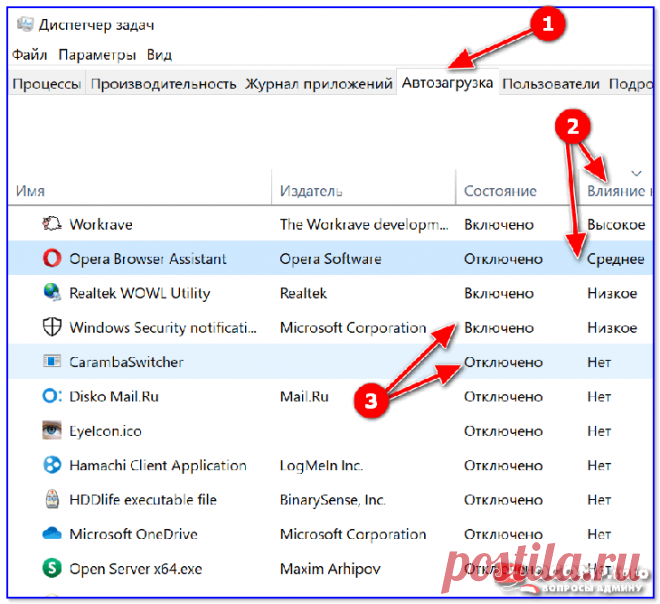Click Включено status in Realtek row
This screenshot has height=604, width=660.
pos(499,293)
